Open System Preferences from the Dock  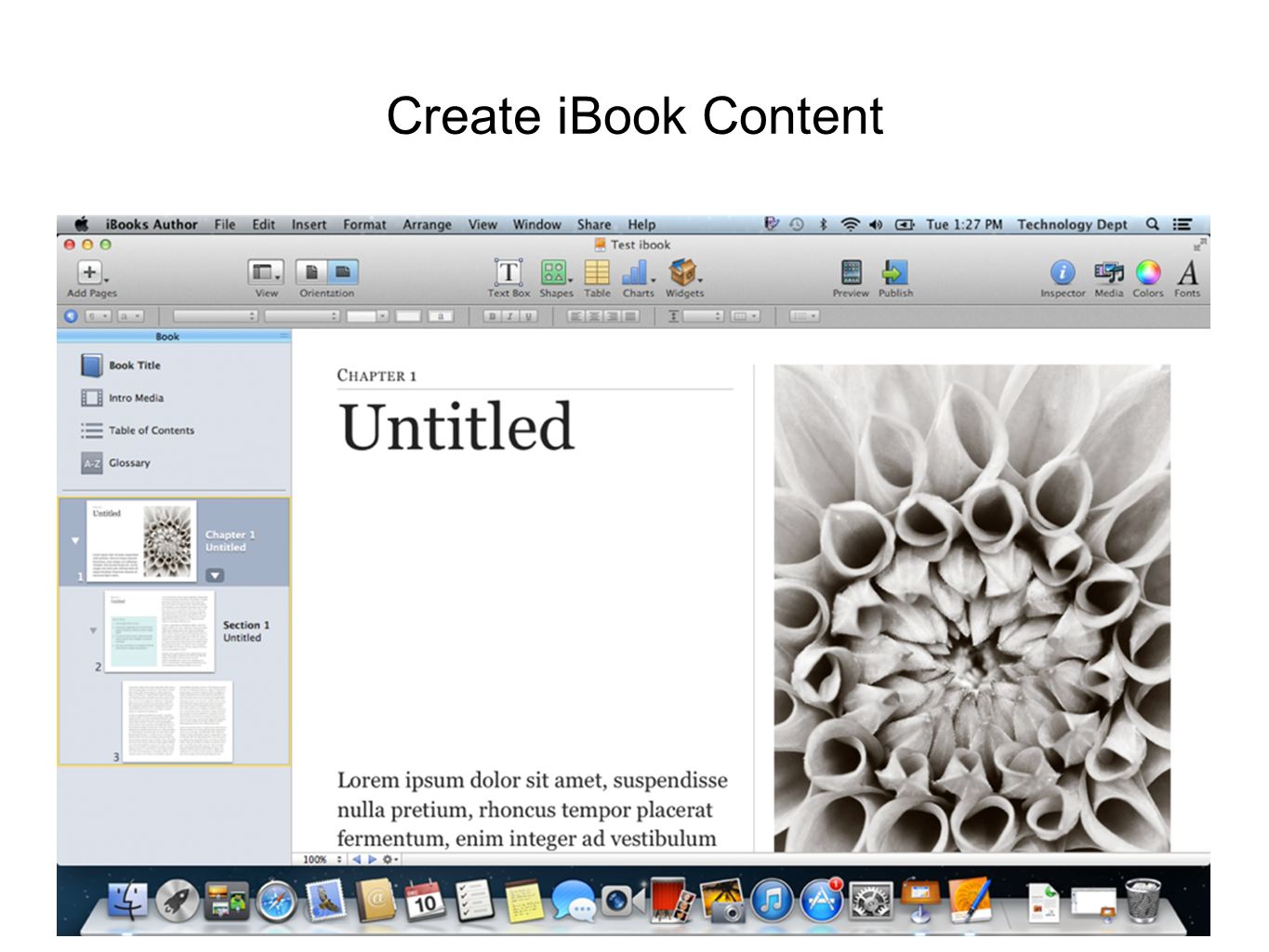tap(870, 900)
